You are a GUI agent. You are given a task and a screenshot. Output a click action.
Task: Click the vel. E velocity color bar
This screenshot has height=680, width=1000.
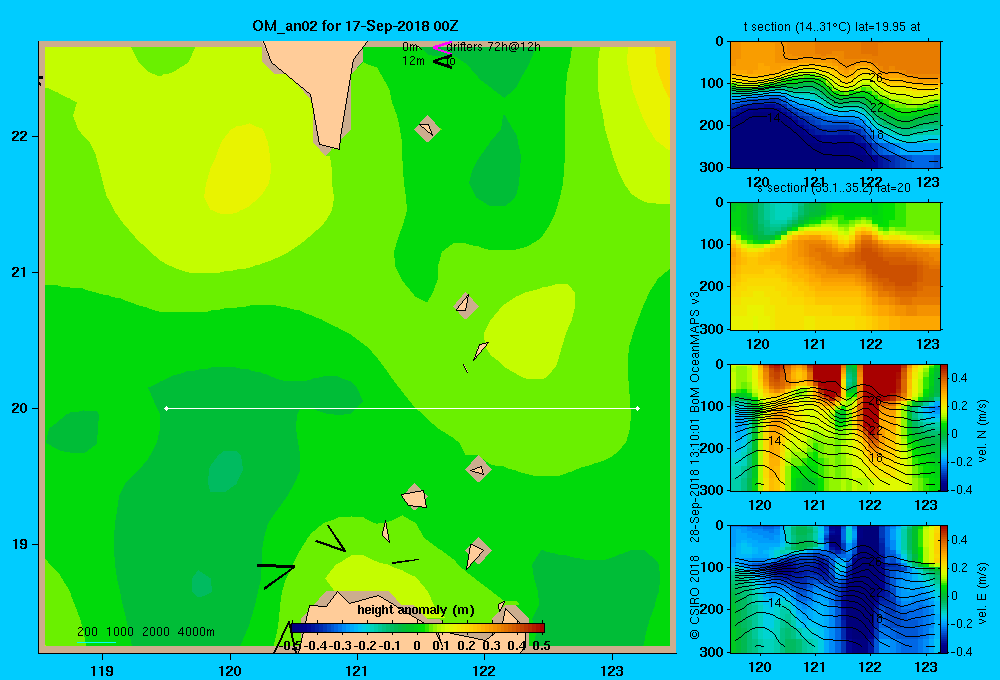click(944, 589)
